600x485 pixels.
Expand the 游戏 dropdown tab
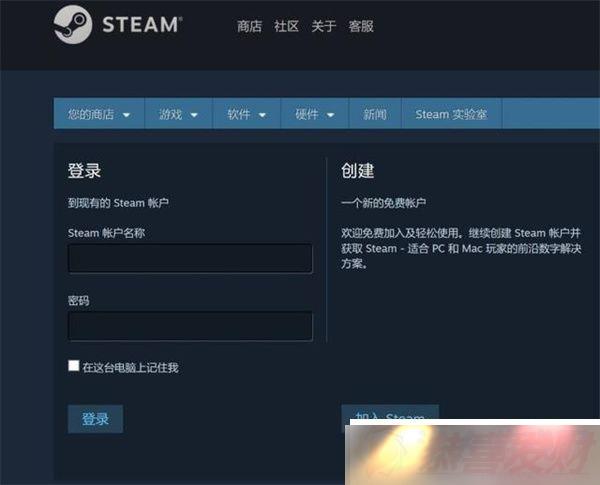pyautogui.click(x=178, y=114)
